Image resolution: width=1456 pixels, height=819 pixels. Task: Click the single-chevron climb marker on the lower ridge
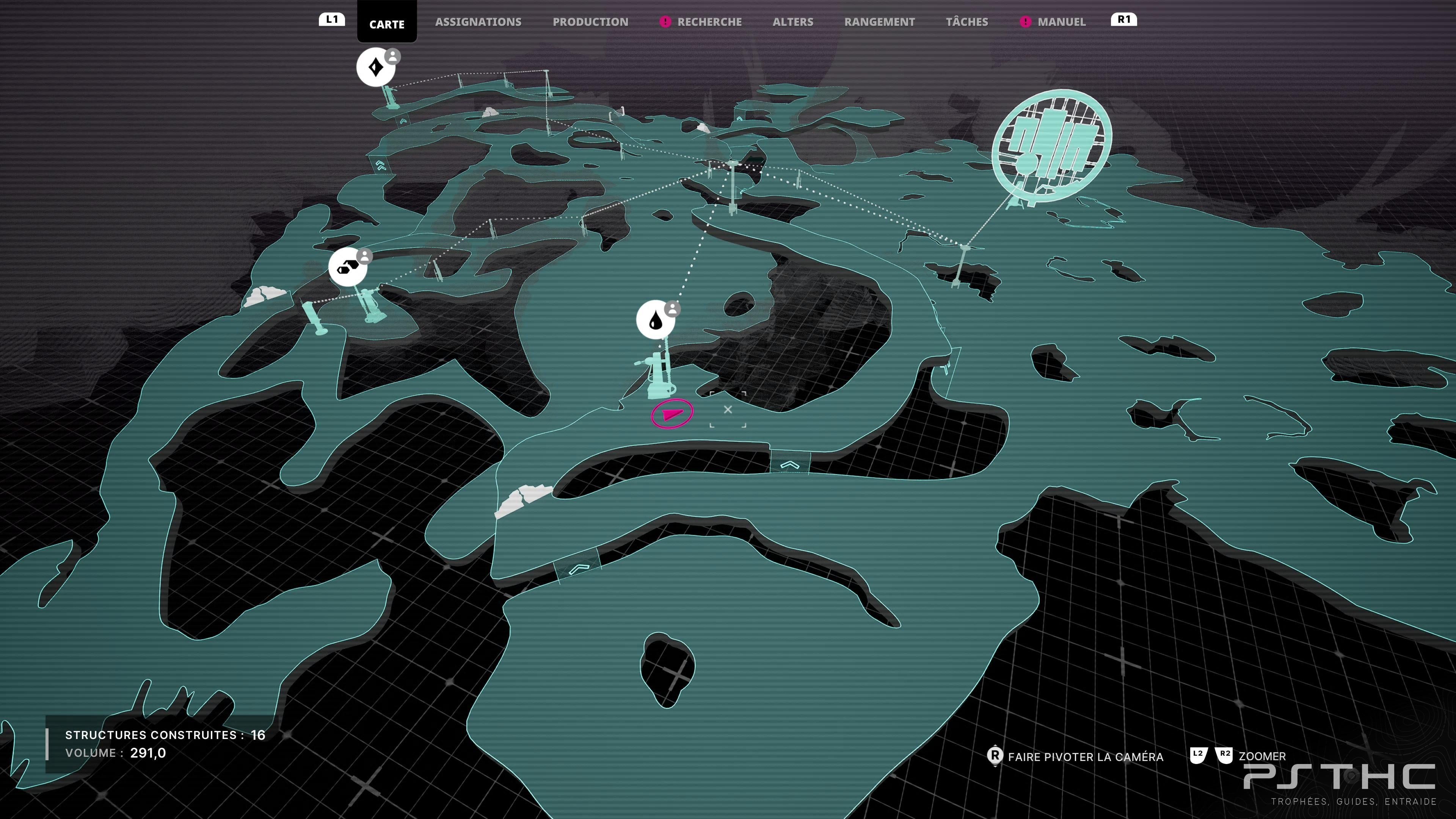click(578, 568)
